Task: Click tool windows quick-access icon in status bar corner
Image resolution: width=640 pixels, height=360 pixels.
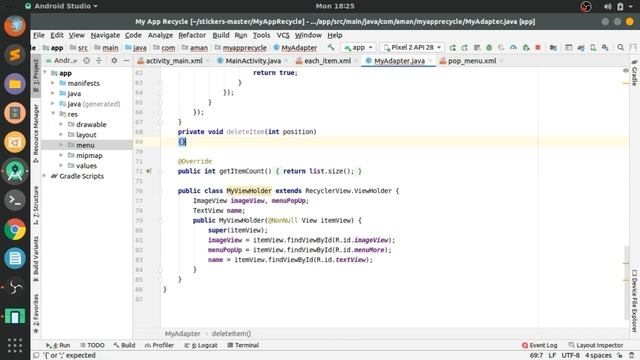Action: click(36, 356)
